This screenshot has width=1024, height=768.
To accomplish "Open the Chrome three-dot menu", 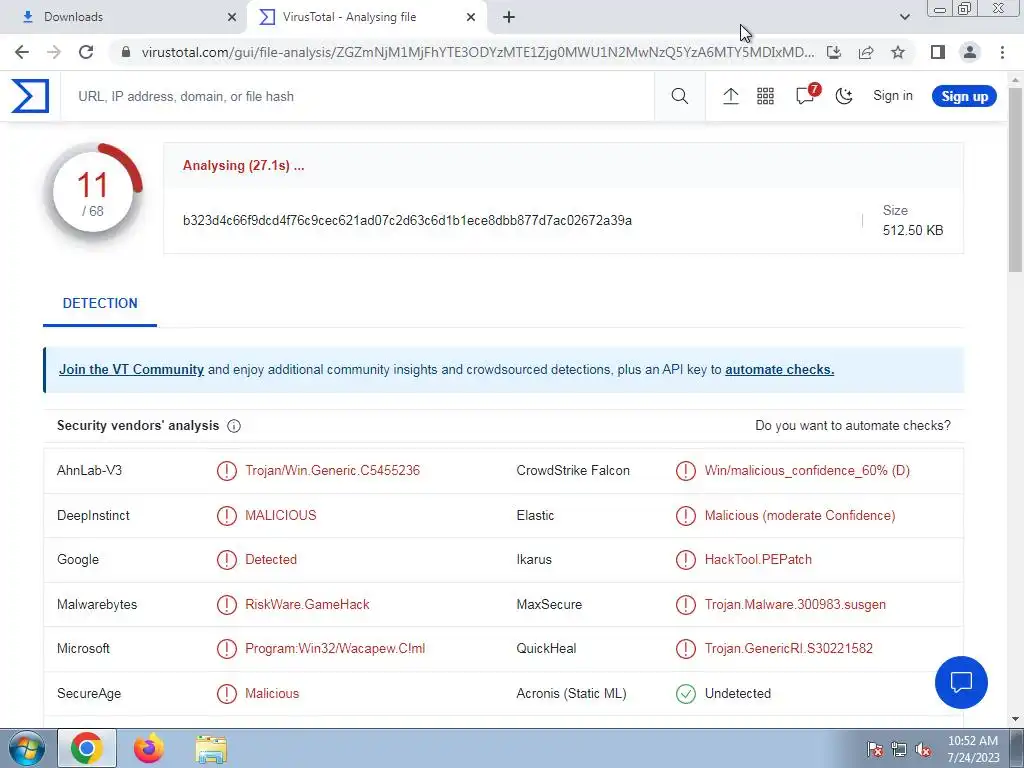I will pyautogui.click(x=1002, y=52).
